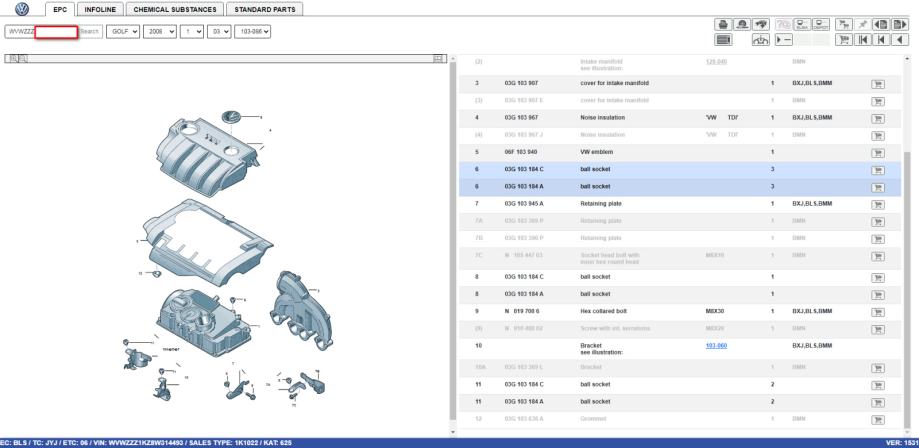Click the Search button
The width and height of the screenshot is (919, 448).
click(x=90, y=32)
